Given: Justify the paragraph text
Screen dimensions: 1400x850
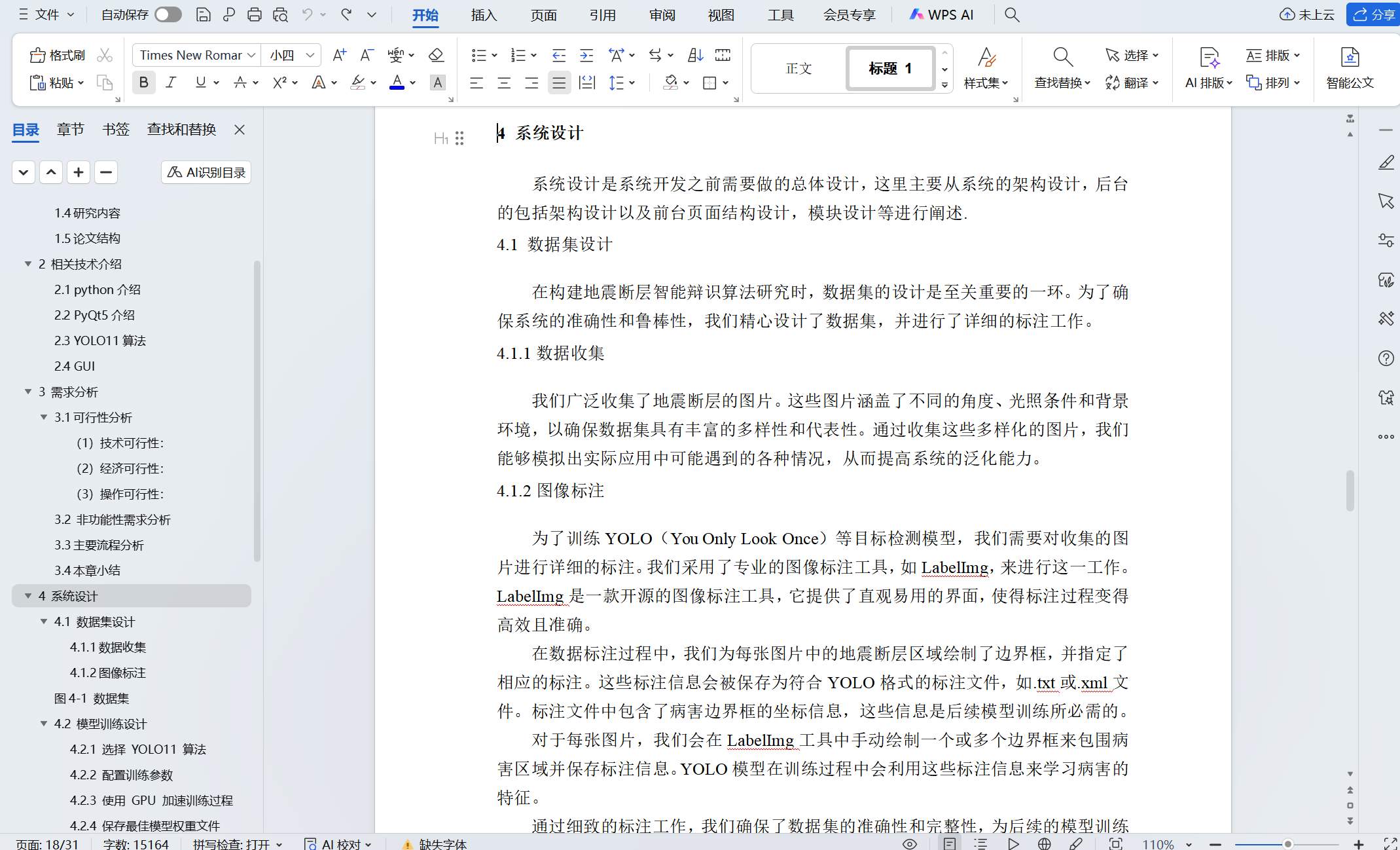Looking at the screenshot, I should pos(559,83).
